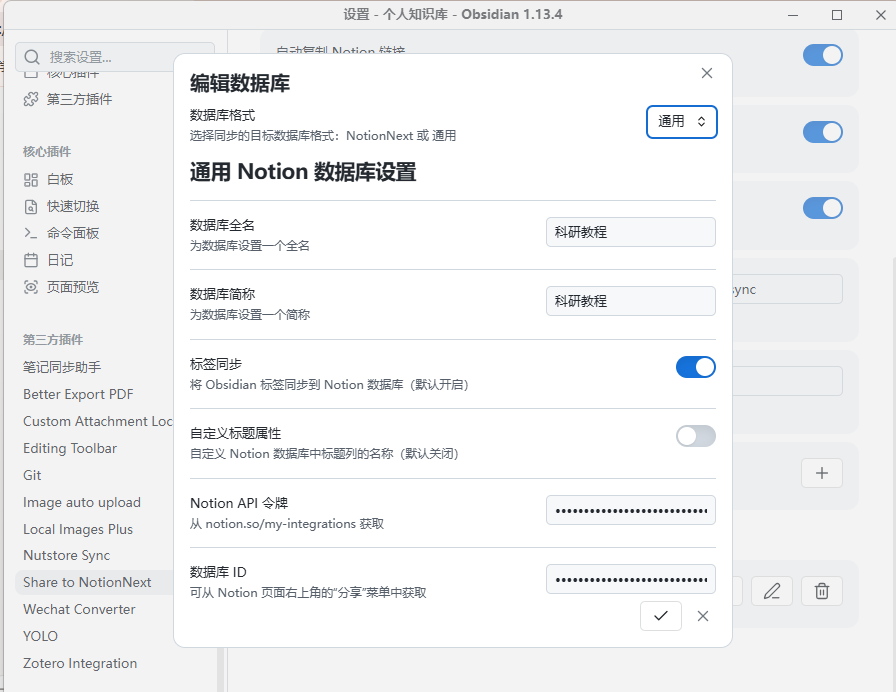This screenshot has width=896, height=692.
Task: Edit the 数据库简称 input field
Action: point(631,301)
